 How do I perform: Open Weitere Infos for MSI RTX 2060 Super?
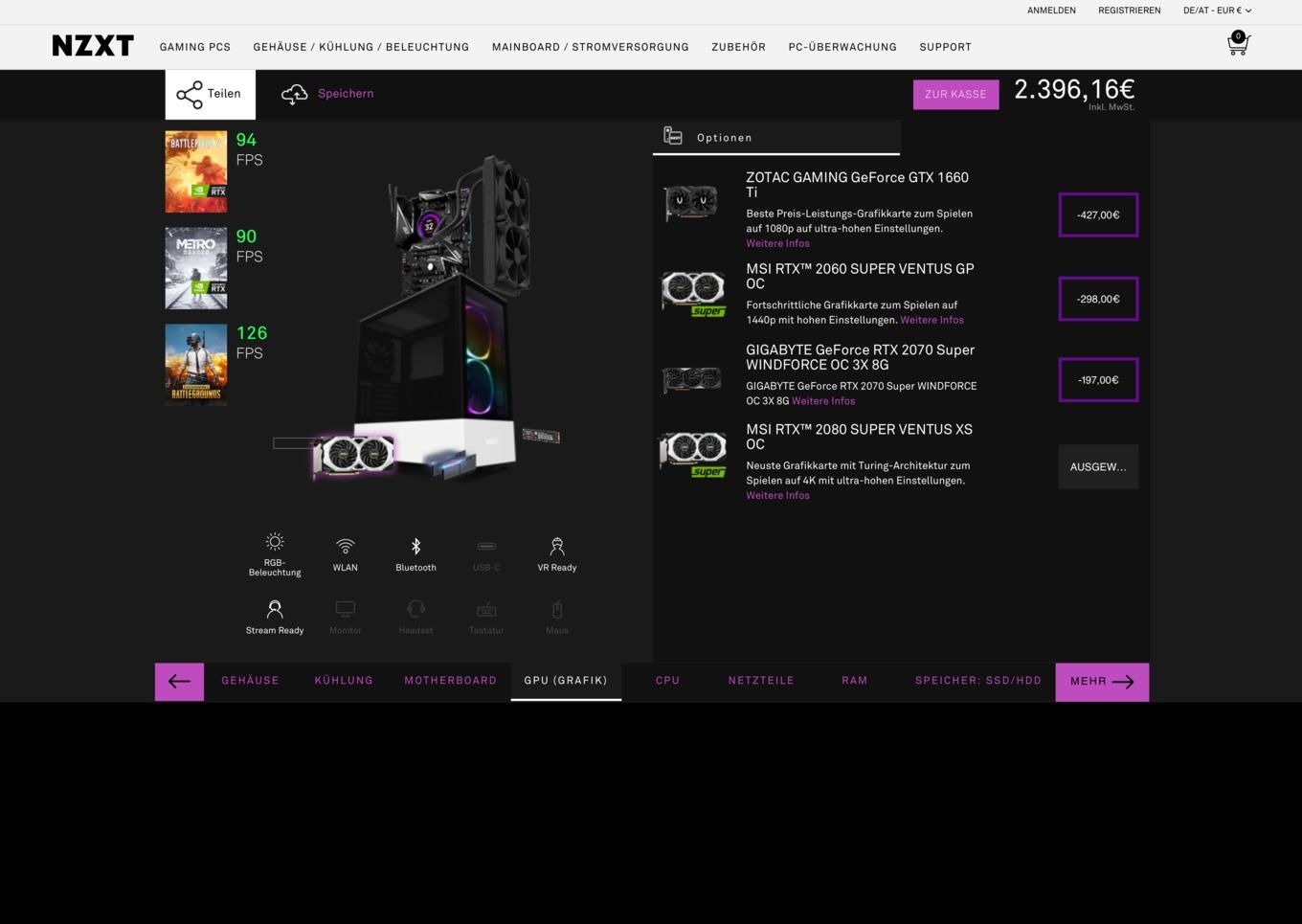pos(932,320)
